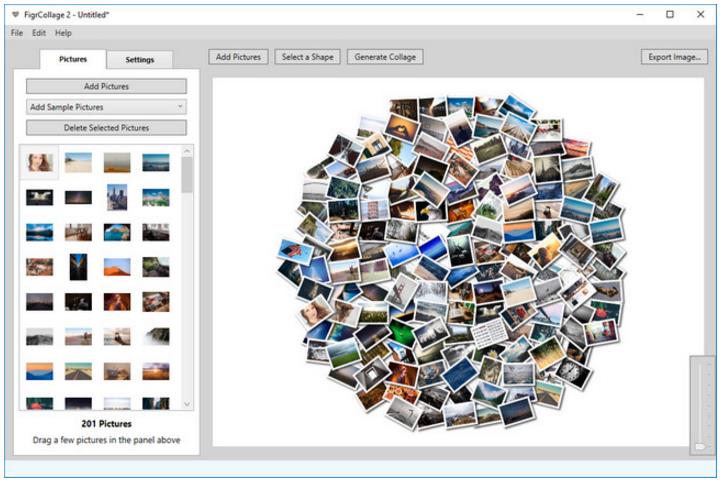The height and width of the screenshot is (484, 723).
Task: Click the Export Image button
Action: [x=674, y=57]
